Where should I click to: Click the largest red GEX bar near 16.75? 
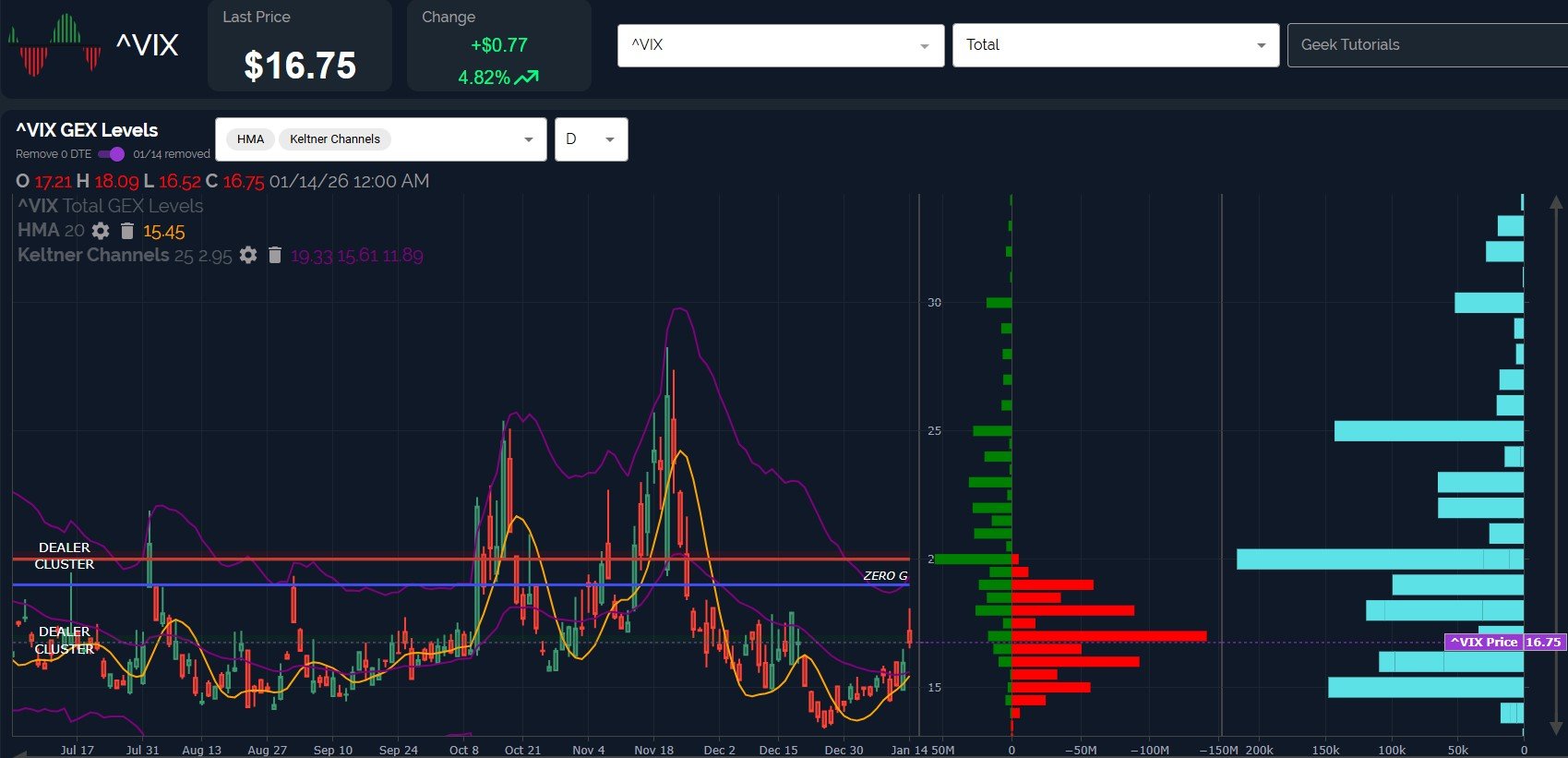click(x=1109, y=636)
